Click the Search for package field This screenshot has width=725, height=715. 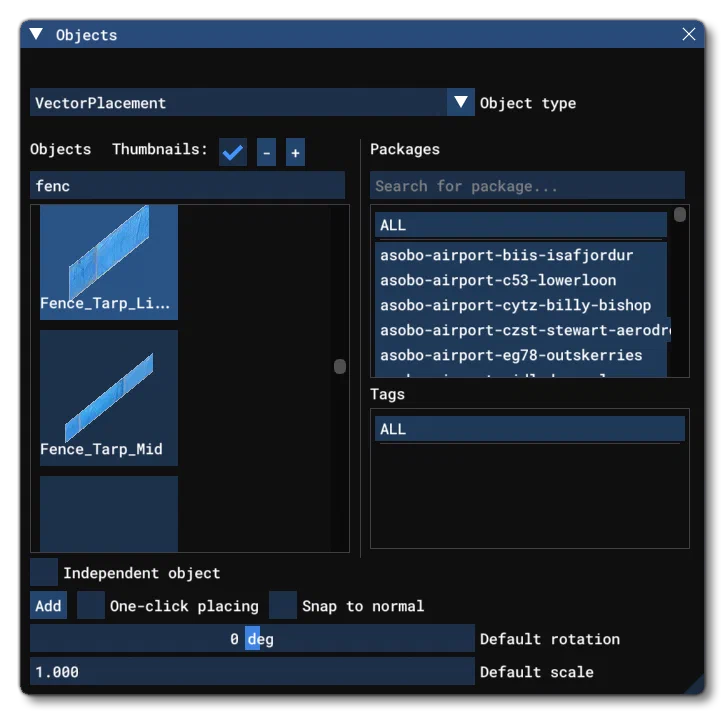pyautogui.click(x=527, y=185)
